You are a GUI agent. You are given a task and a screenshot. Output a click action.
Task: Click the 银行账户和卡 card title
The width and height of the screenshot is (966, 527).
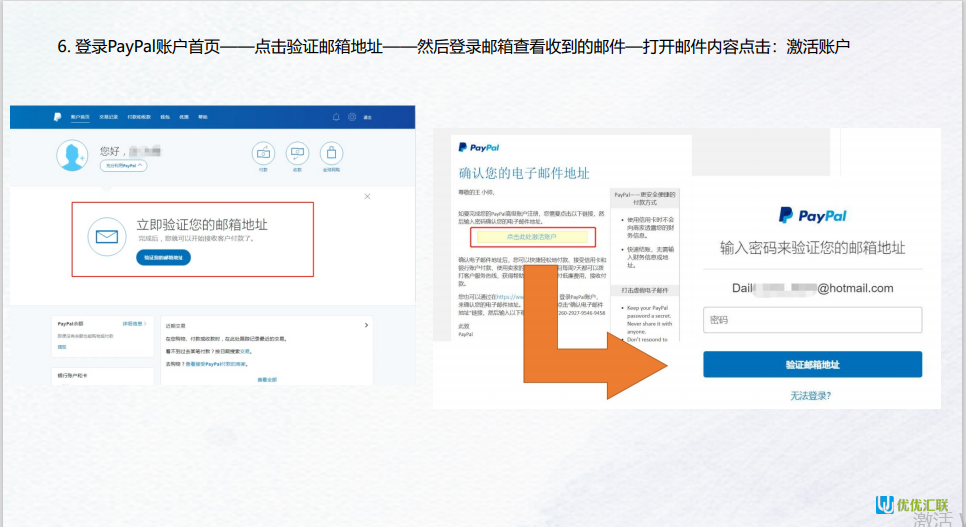(73, 375)
